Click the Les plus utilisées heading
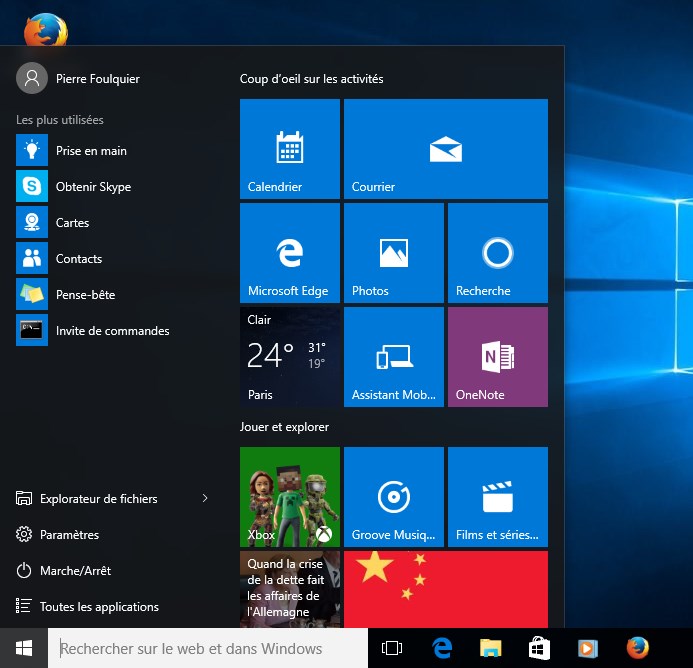693x668 pixels. 60,120
